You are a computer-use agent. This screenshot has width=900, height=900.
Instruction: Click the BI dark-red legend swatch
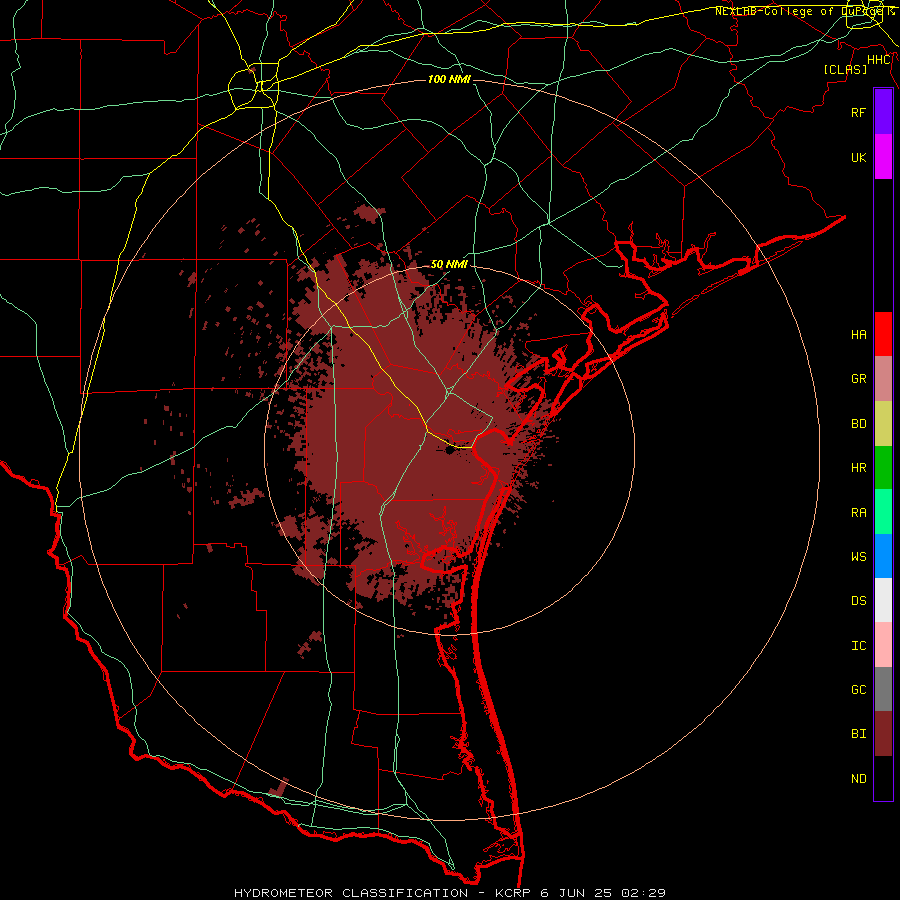coord(883,734)
